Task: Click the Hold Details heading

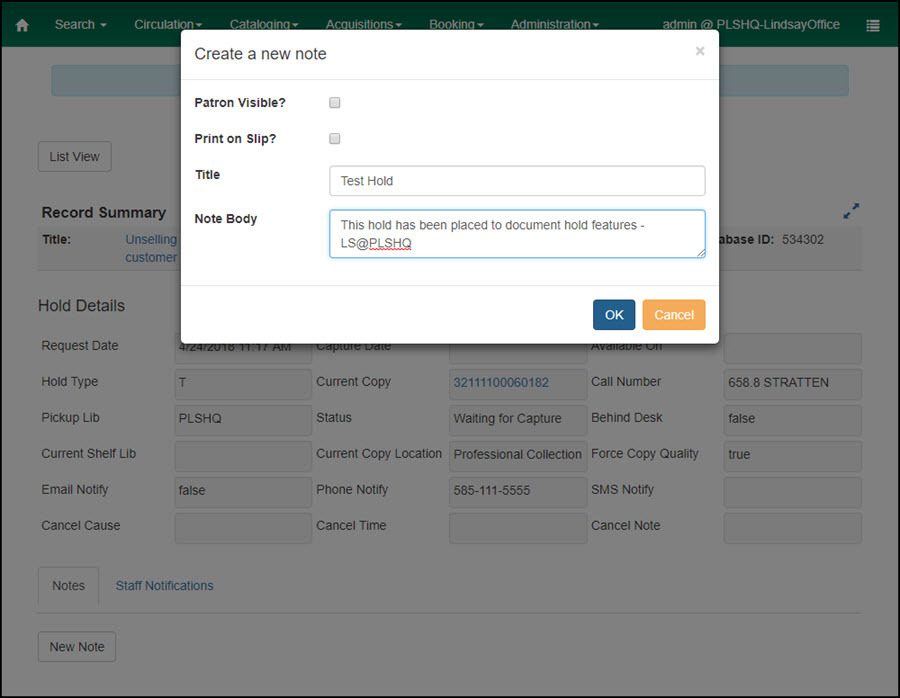Action: pos(82,305)
